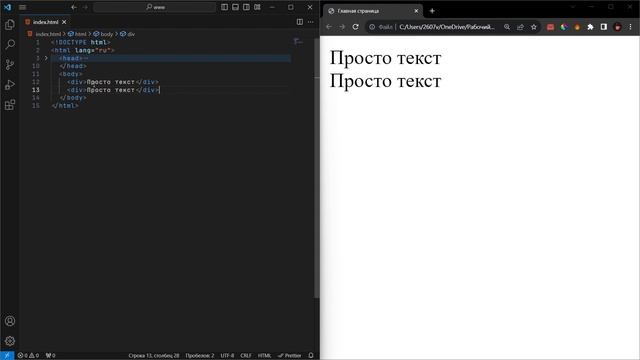640x360 pixels.
Task: Click the editor vertical scrollbar
Action: point(317,167)
